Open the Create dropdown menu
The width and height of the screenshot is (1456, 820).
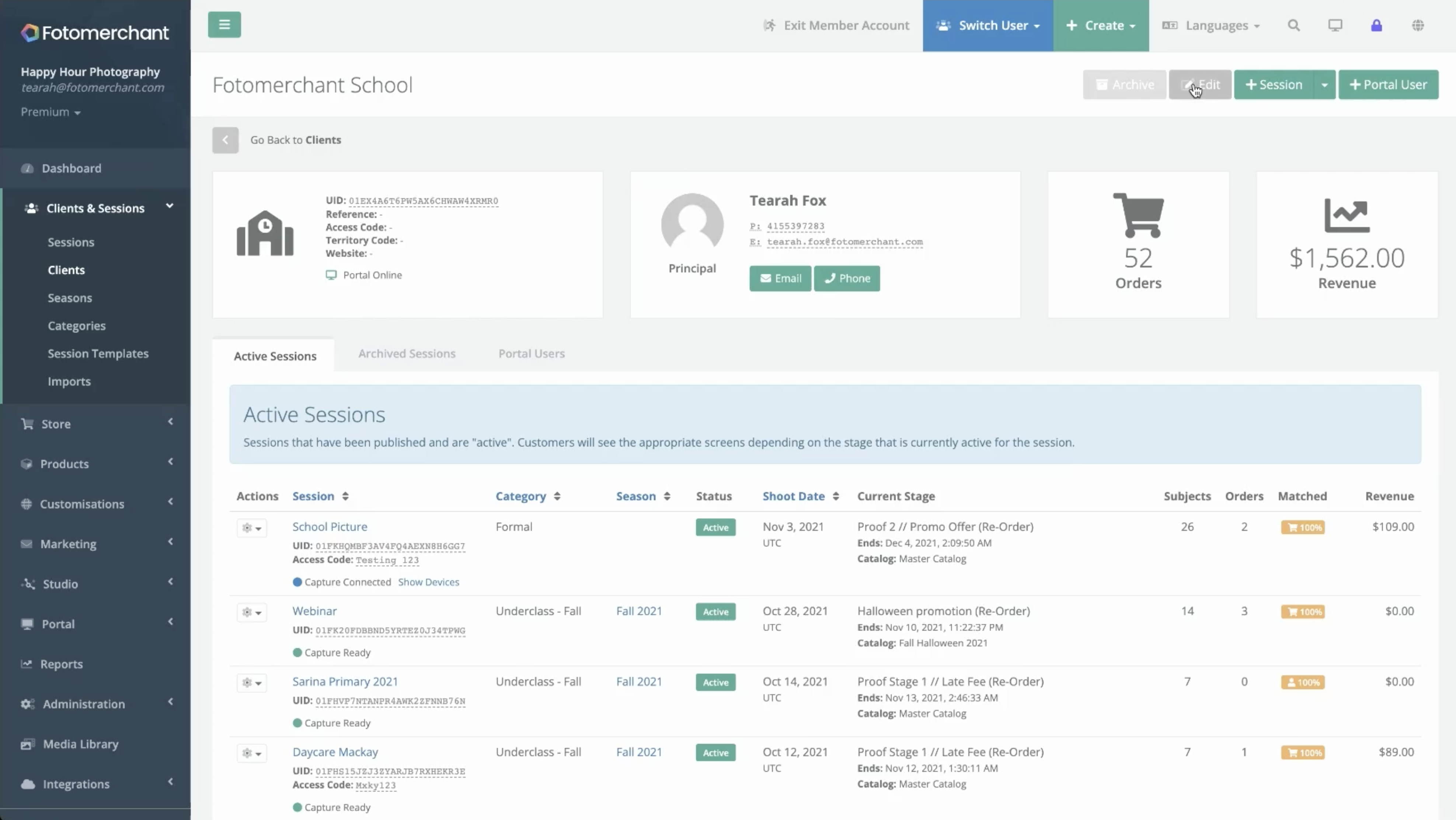pyautogui.click(x=1101, y=25)
